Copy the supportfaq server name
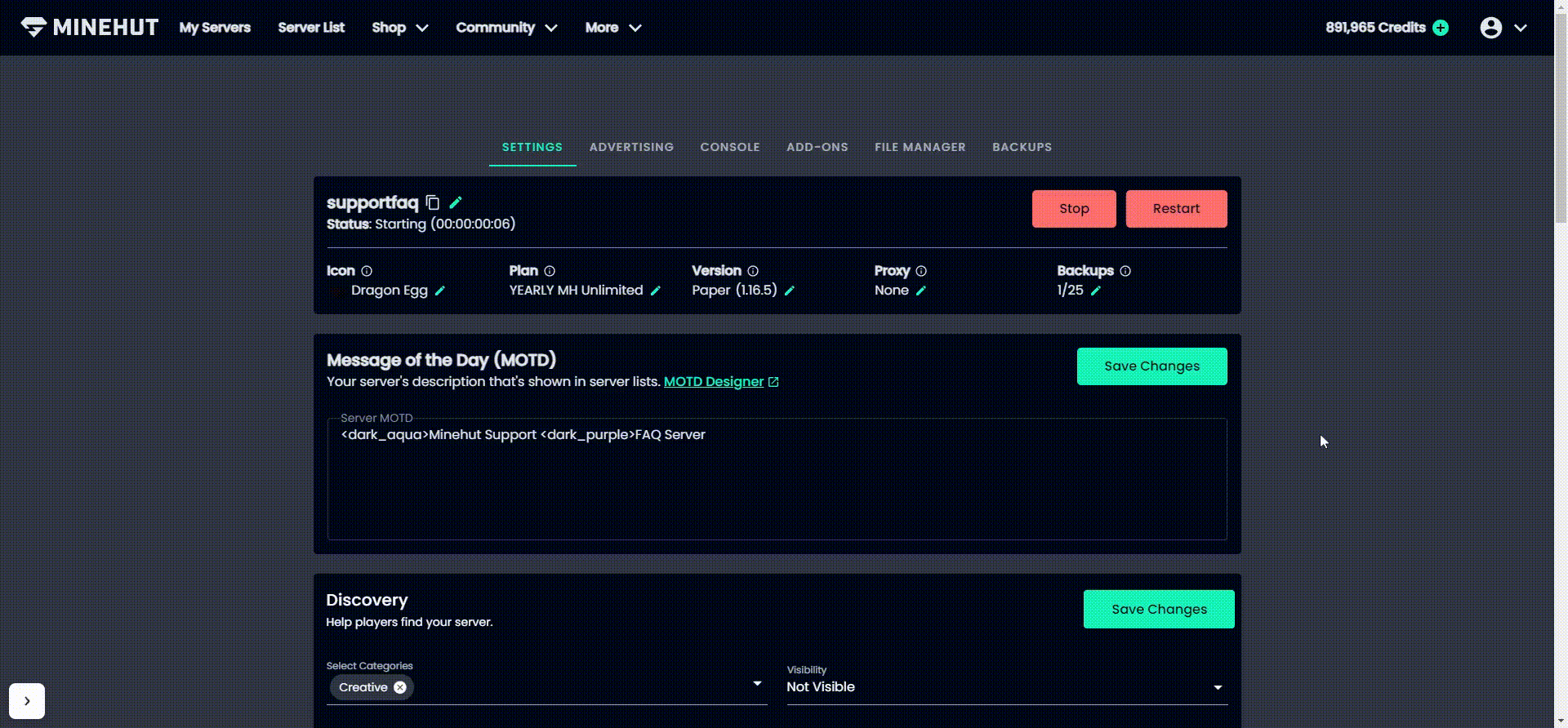This screenshot has height=728, width=1568. [x=433, y=202]
